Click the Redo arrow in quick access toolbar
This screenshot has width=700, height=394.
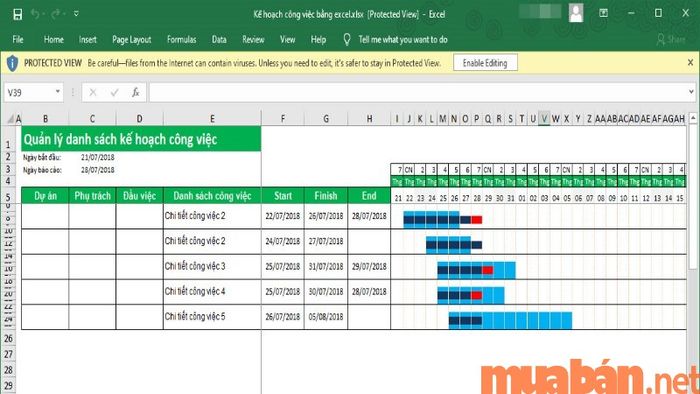(55, 14)
